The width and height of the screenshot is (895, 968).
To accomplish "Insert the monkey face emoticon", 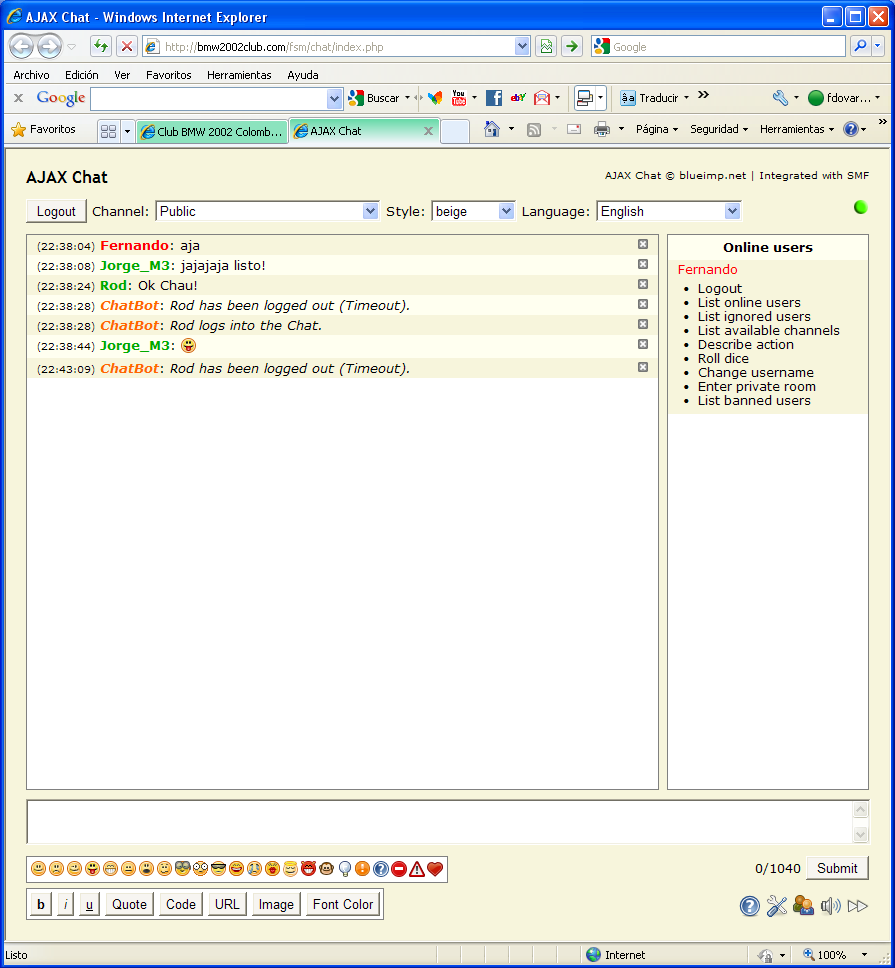I will 327,869.
